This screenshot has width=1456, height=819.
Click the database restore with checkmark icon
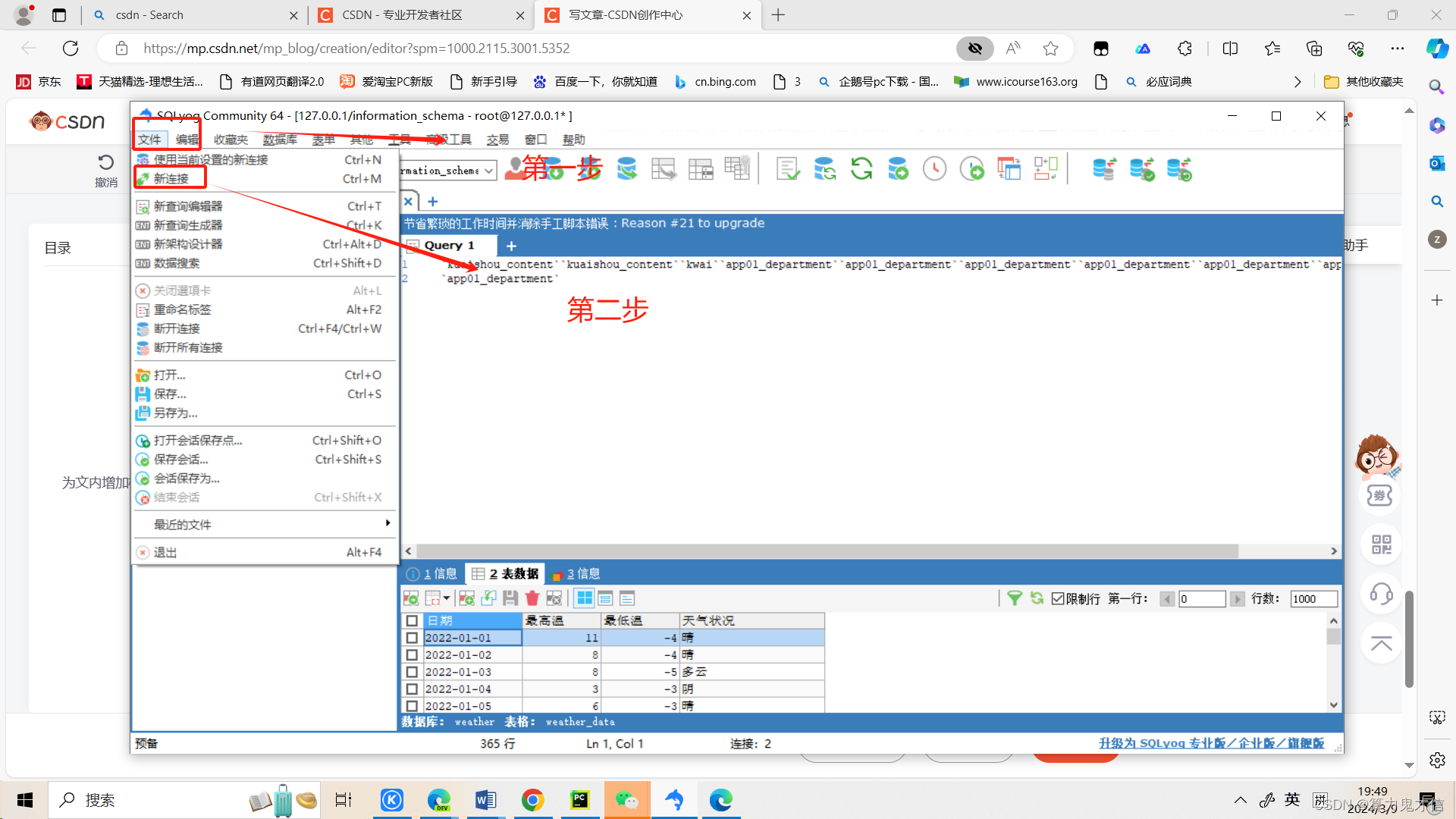[1141, 168]
